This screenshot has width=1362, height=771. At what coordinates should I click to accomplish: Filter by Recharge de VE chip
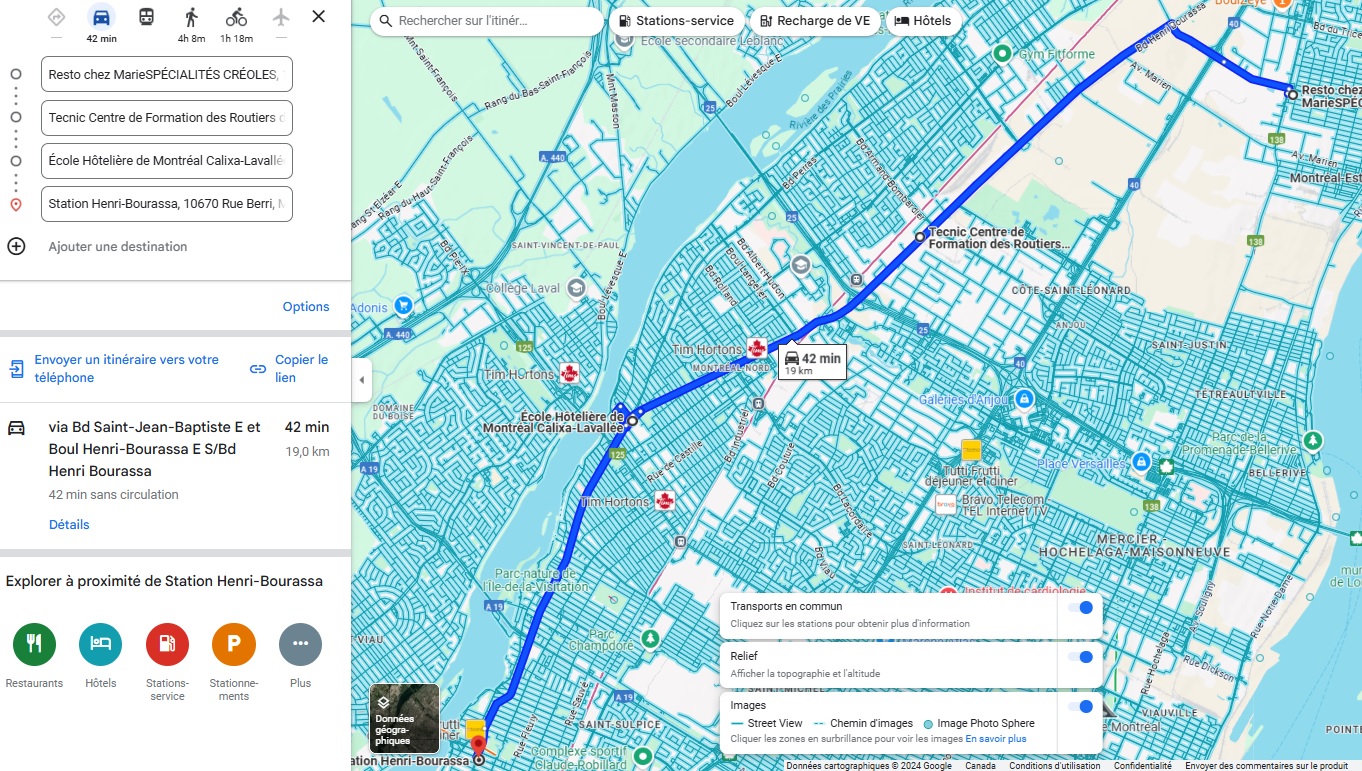814,21
